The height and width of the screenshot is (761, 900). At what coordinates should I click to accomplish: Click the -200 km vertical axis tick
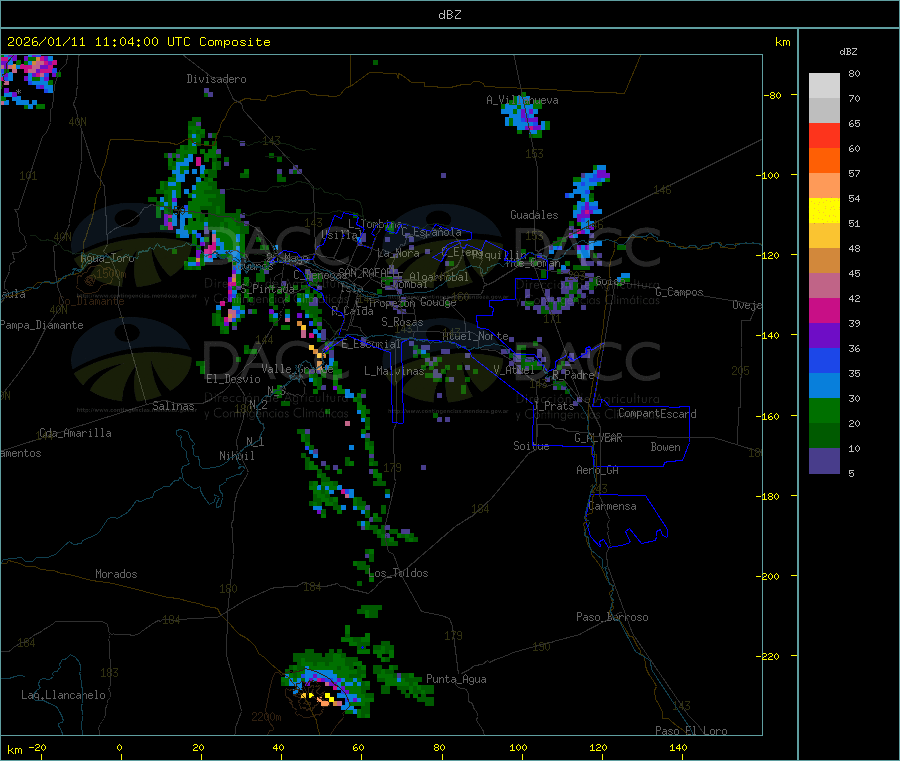[767, 576]
